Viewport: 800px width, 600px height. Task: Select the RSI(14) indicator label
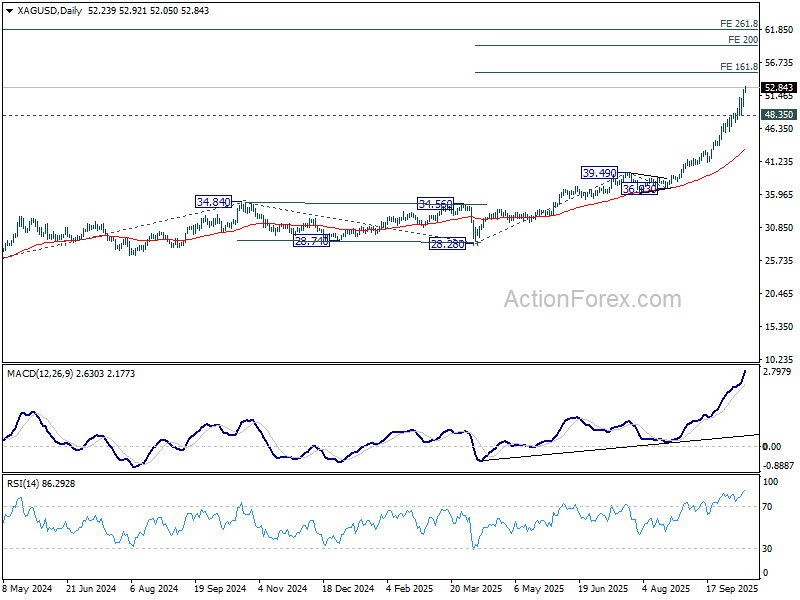25,484
